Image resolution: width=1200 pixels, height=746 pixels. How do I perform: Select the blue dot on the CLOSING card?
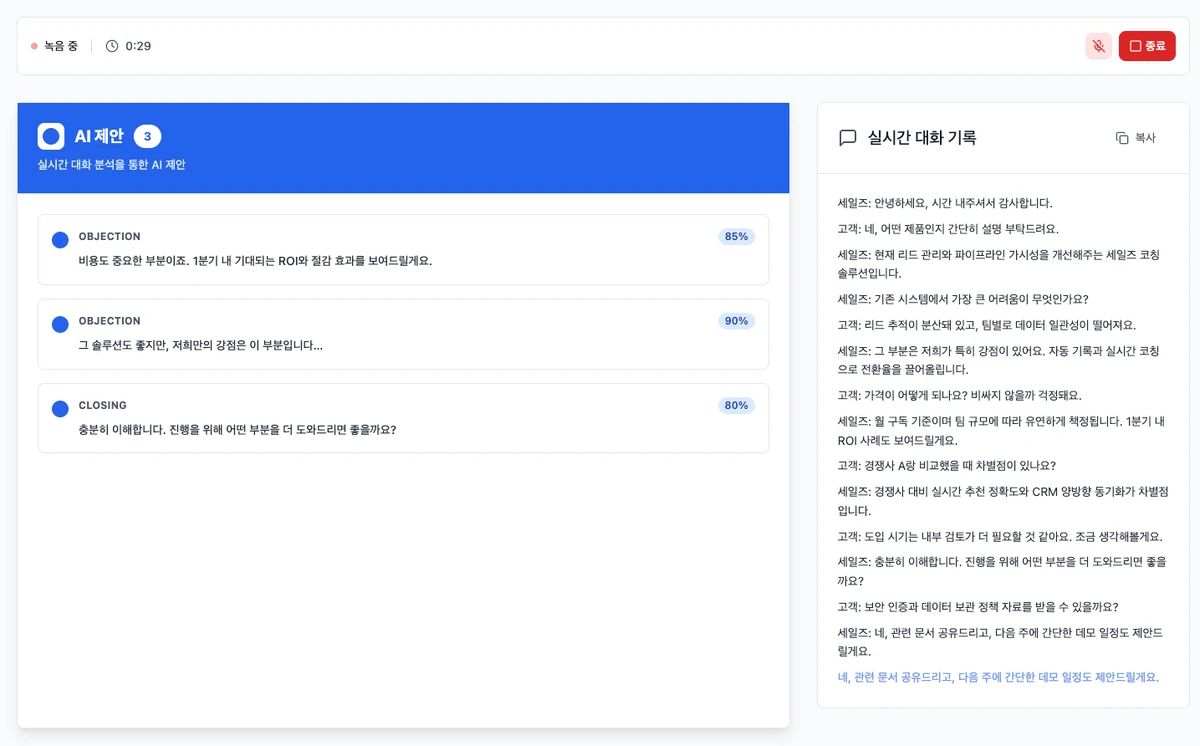click(x=60, y=408)
